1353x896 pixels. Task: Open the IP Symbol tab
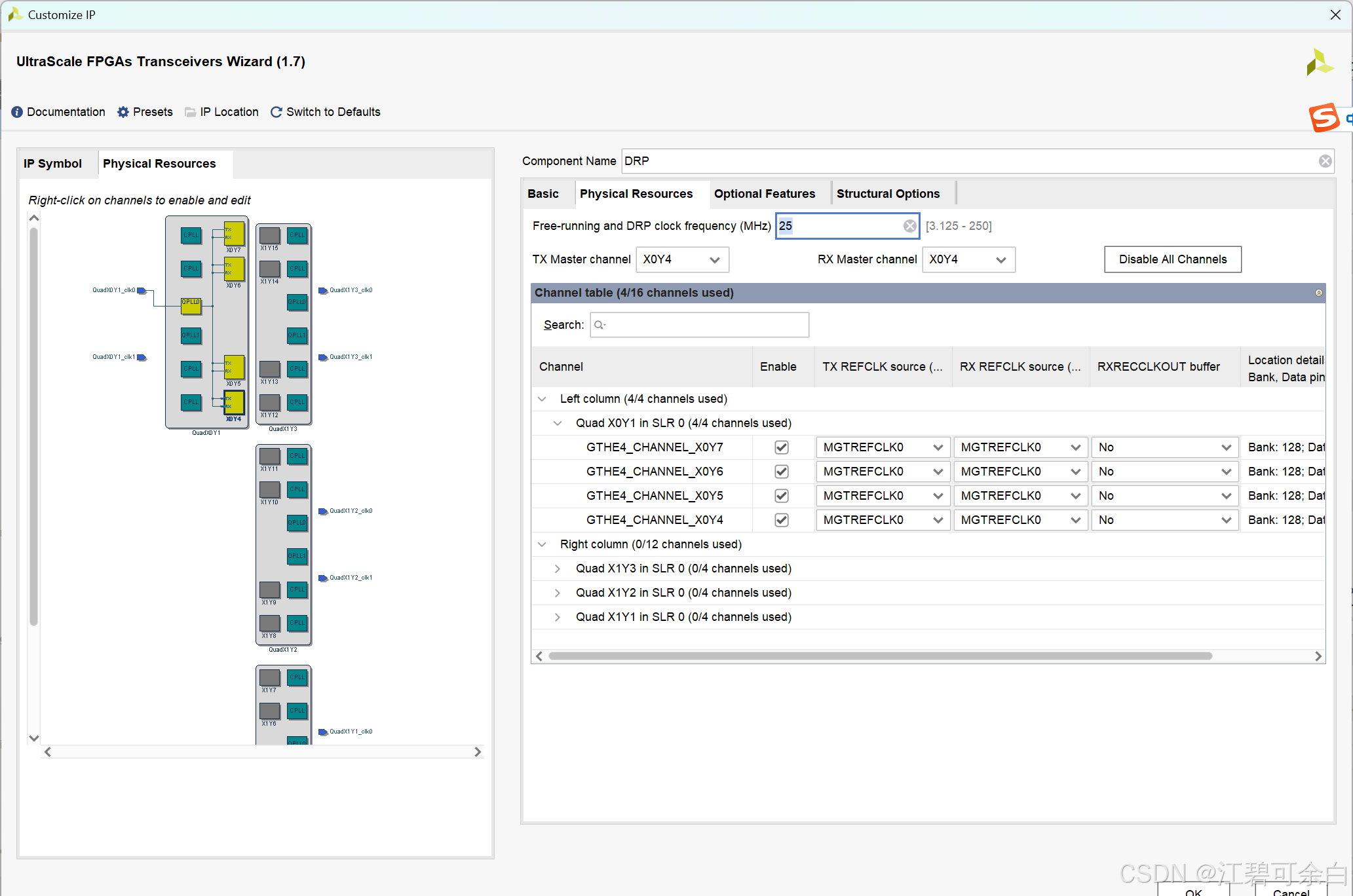[52, 164]
